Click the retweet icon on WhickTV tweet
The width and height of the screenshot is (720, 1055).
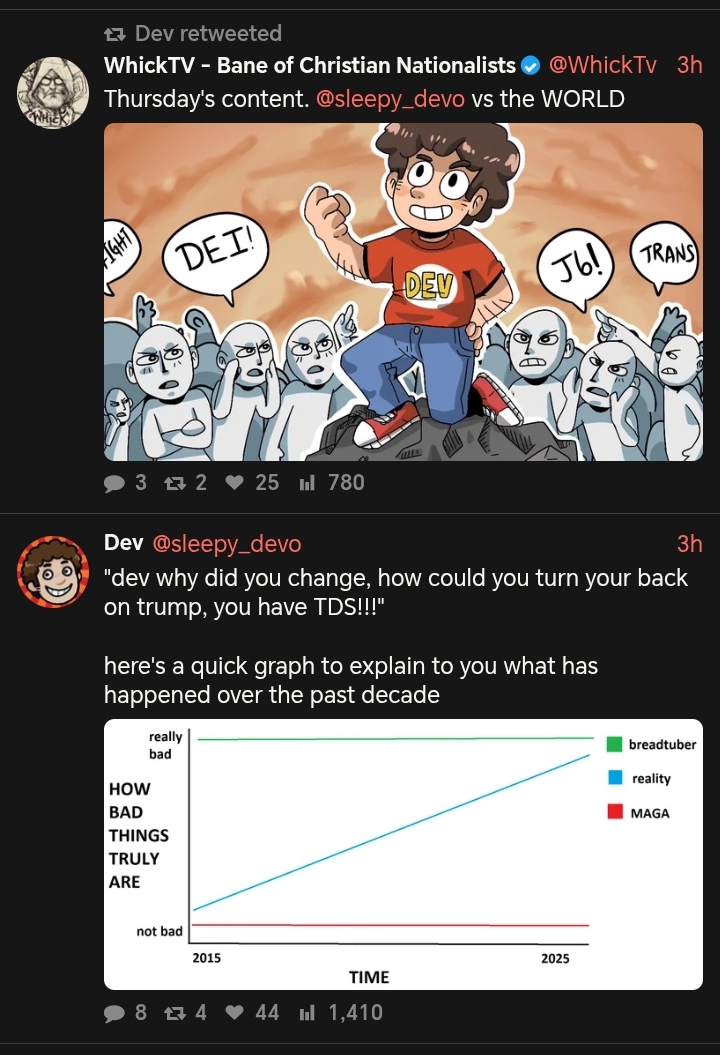tap(175, 482)
